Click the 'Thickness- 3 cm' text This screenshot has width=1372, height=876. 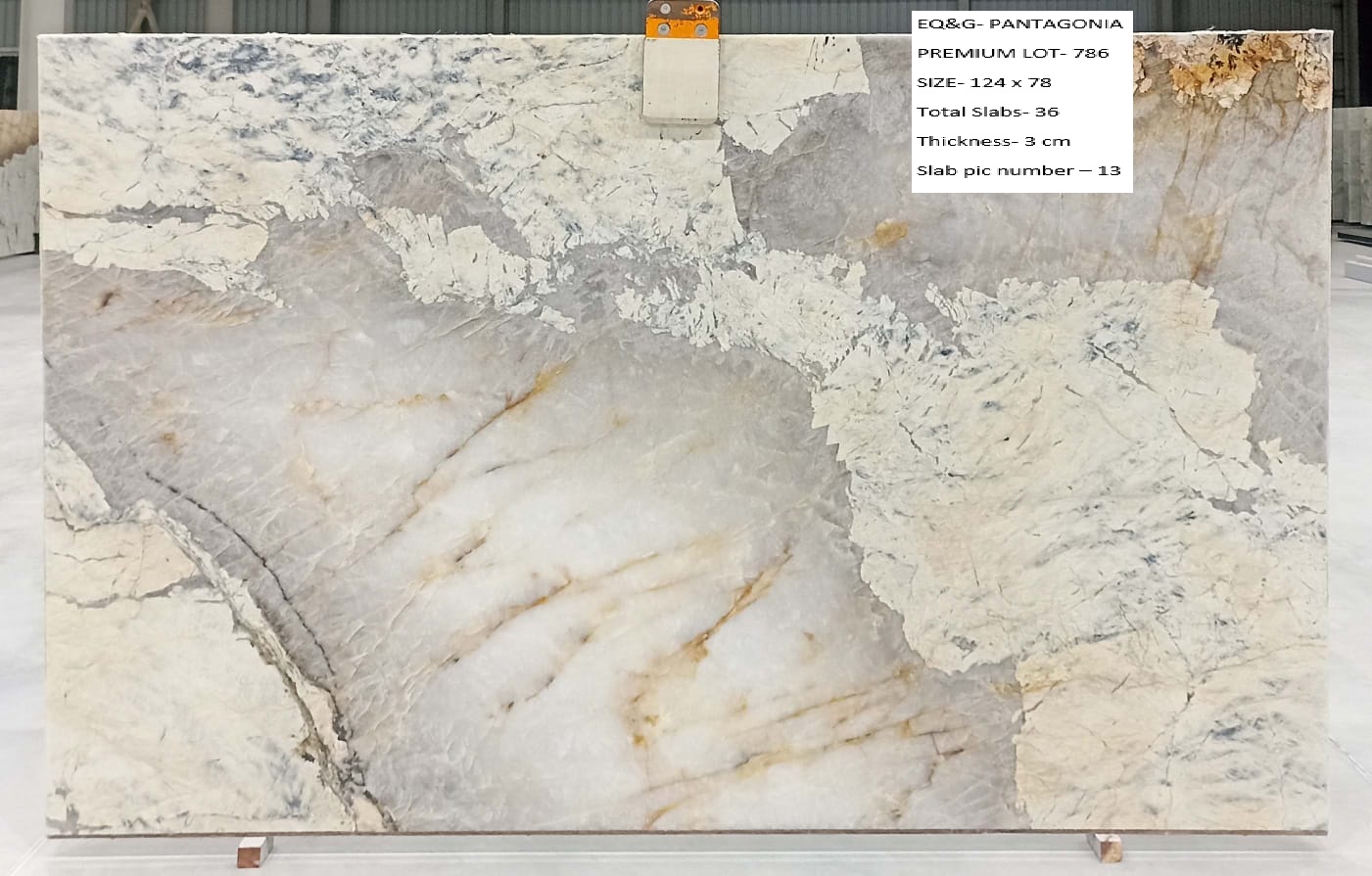point(993,141)
